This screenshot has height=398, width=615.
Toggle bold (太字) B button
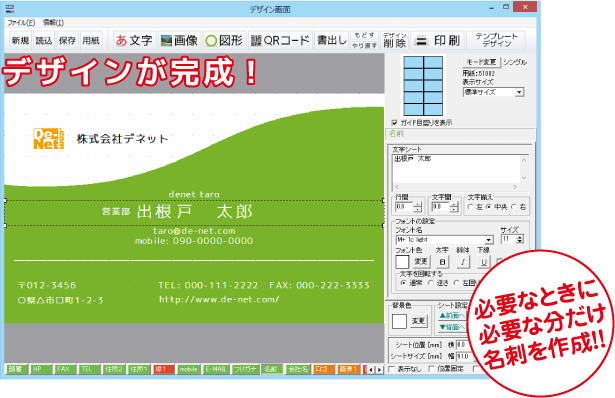[442, 262]
